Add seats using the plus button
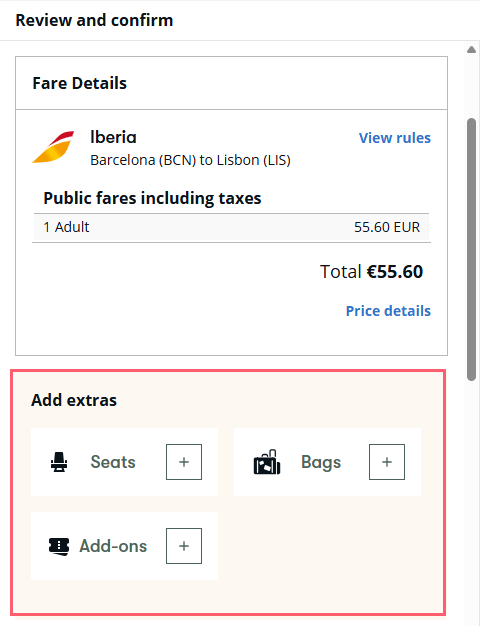Viewport: 480px width, 626px height. coord(184,462)
